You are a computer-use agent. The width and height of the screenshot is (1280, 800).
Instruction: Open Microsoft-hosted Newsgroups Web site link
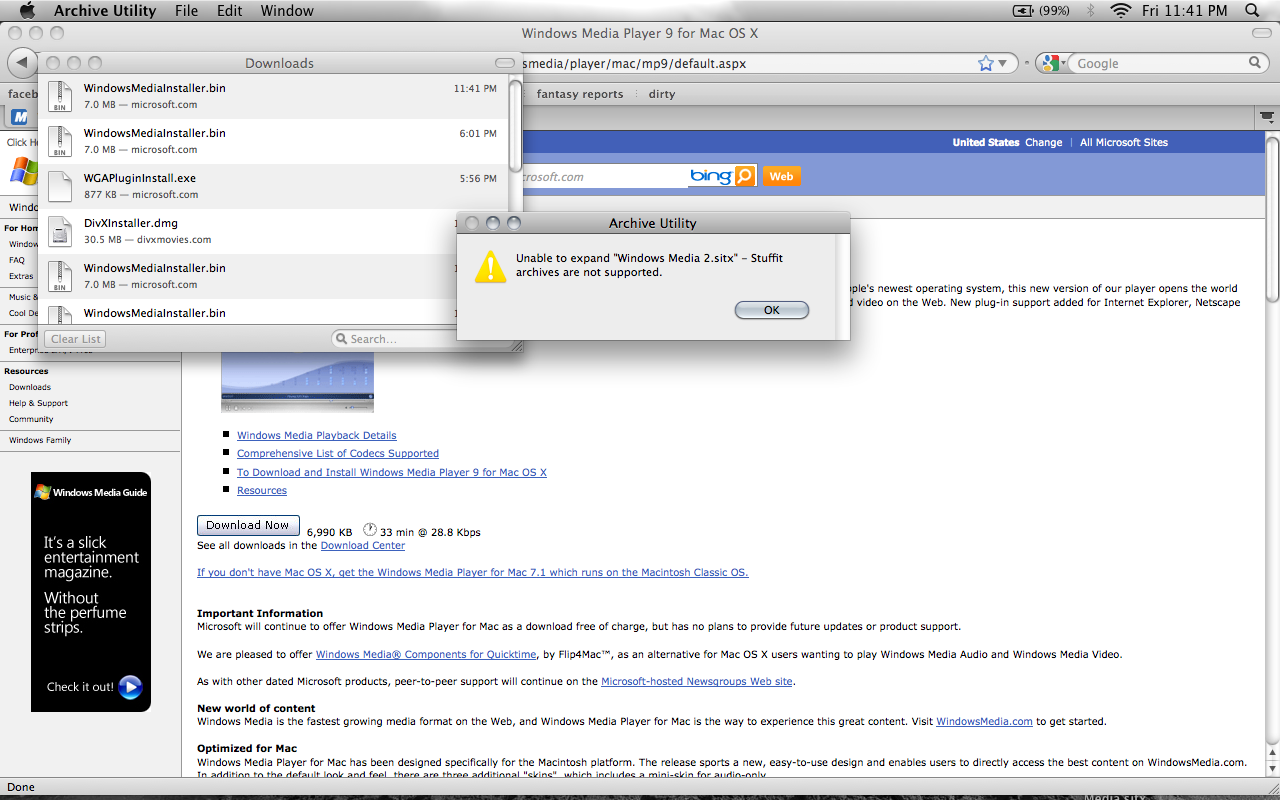click(x=697, y=681)
